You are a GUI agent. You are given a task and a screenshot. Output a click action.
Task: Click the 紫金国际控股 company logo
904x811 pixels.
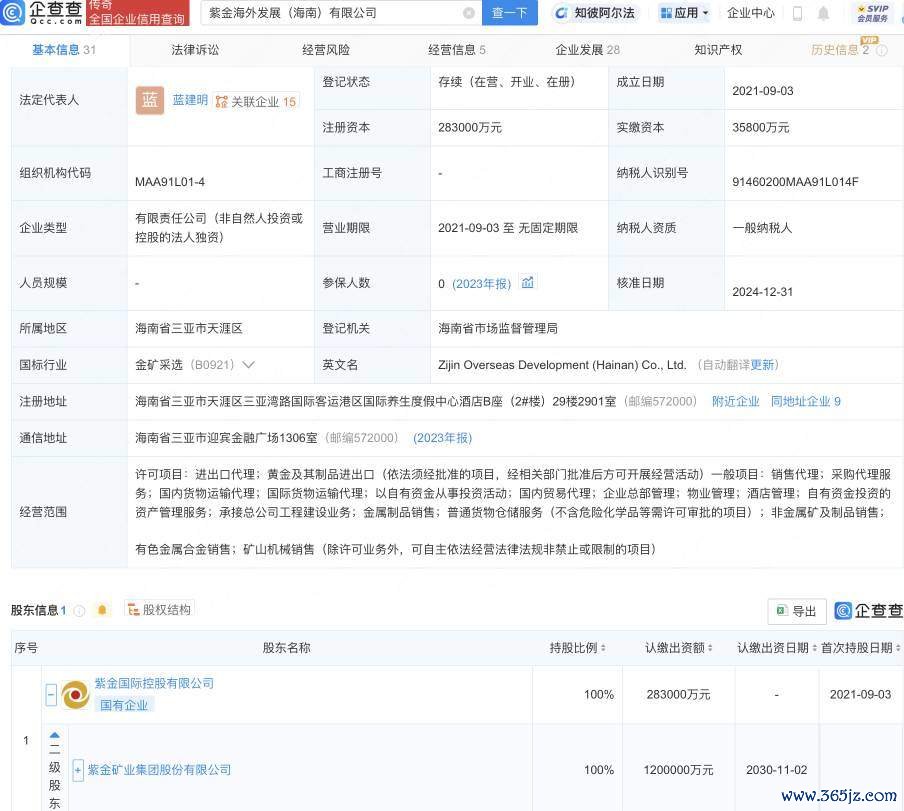click(75, 694)
